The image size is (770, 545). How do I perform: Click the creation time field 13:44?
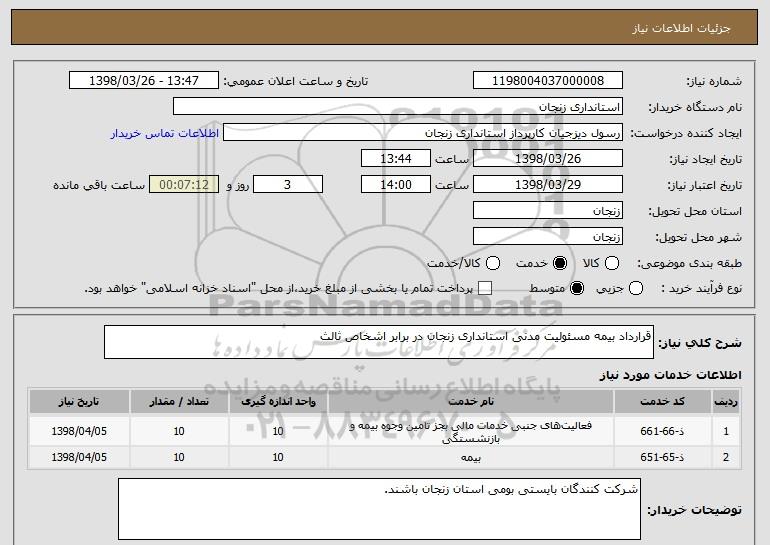click(x=396, y=159)
